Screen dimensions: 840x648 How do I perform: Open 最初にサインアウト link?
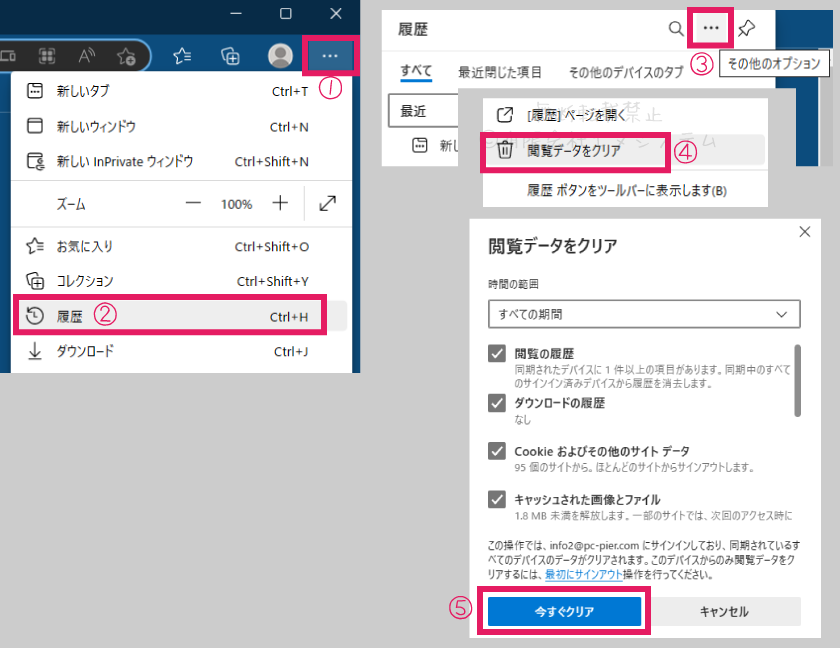[583, 575]
